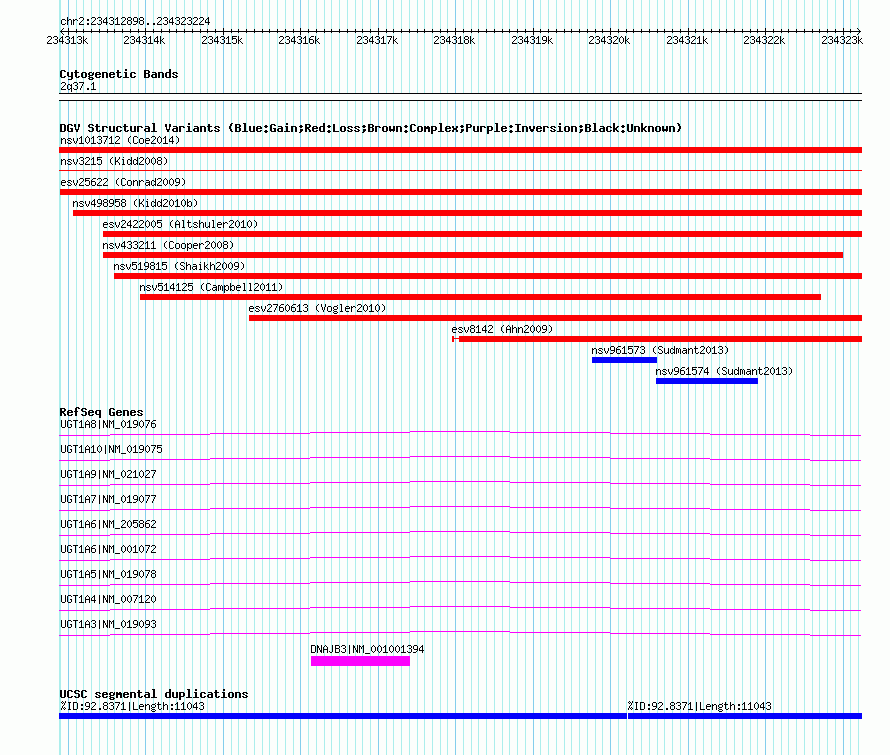
Task: Open the esv2422005 (Altshuler2010) label
Action: pos(180,224)
